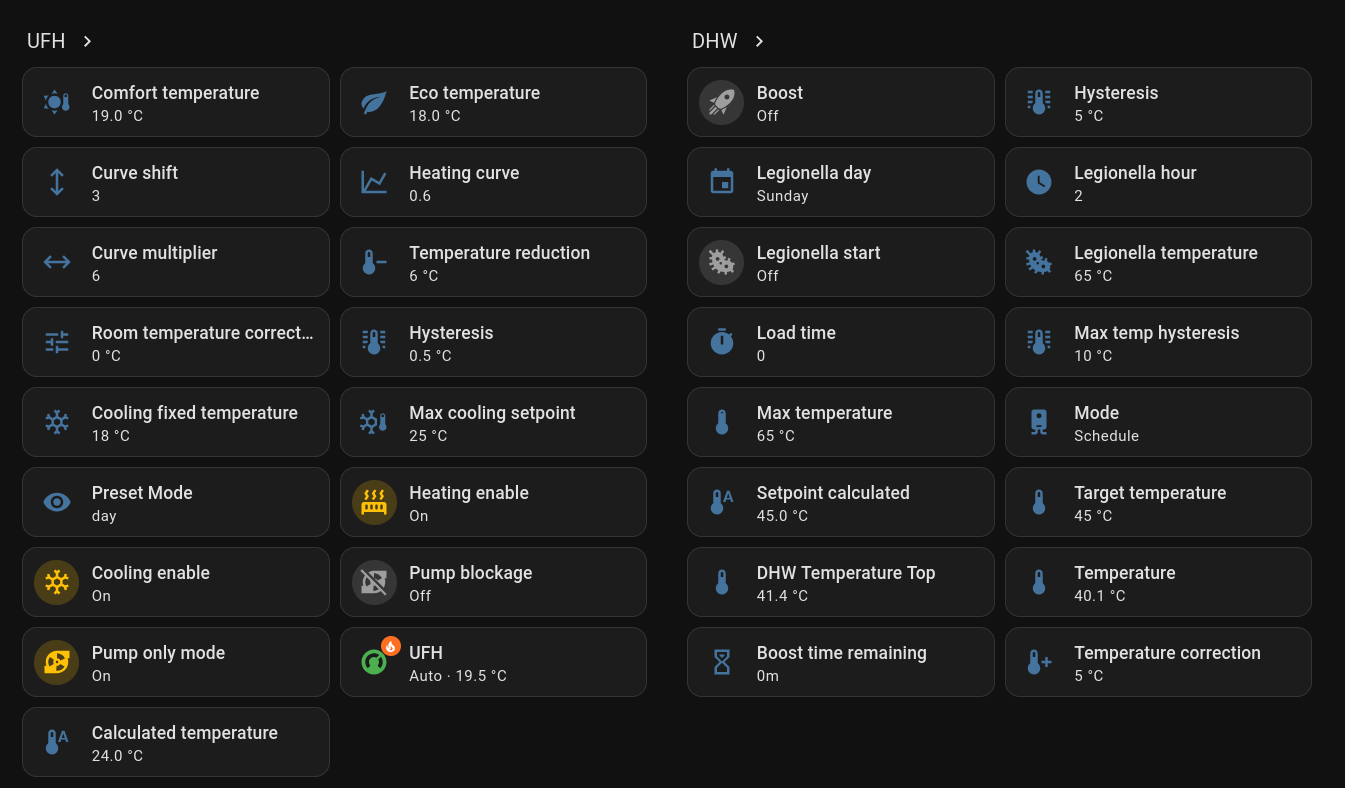Open the Comfort temperature tile
The width and height of the screenshot is (1345, 788).
[176, 102]
